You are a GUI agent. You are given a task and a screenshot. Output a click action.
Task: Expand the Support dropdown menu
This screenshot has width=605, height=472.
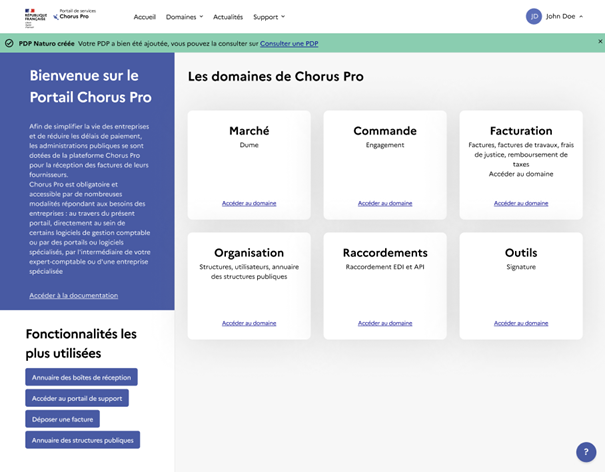pos(269,17)
